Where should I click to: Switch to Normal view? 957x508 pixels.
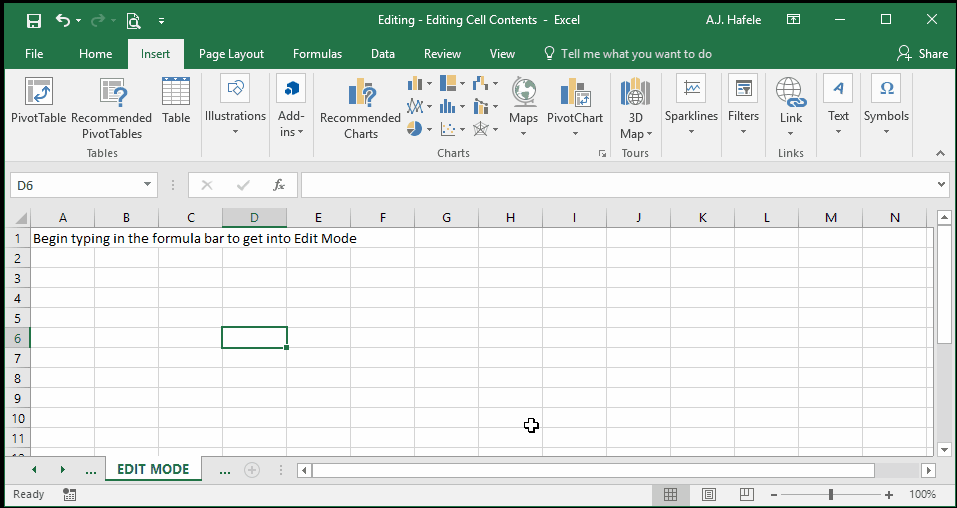pos(670,495)
